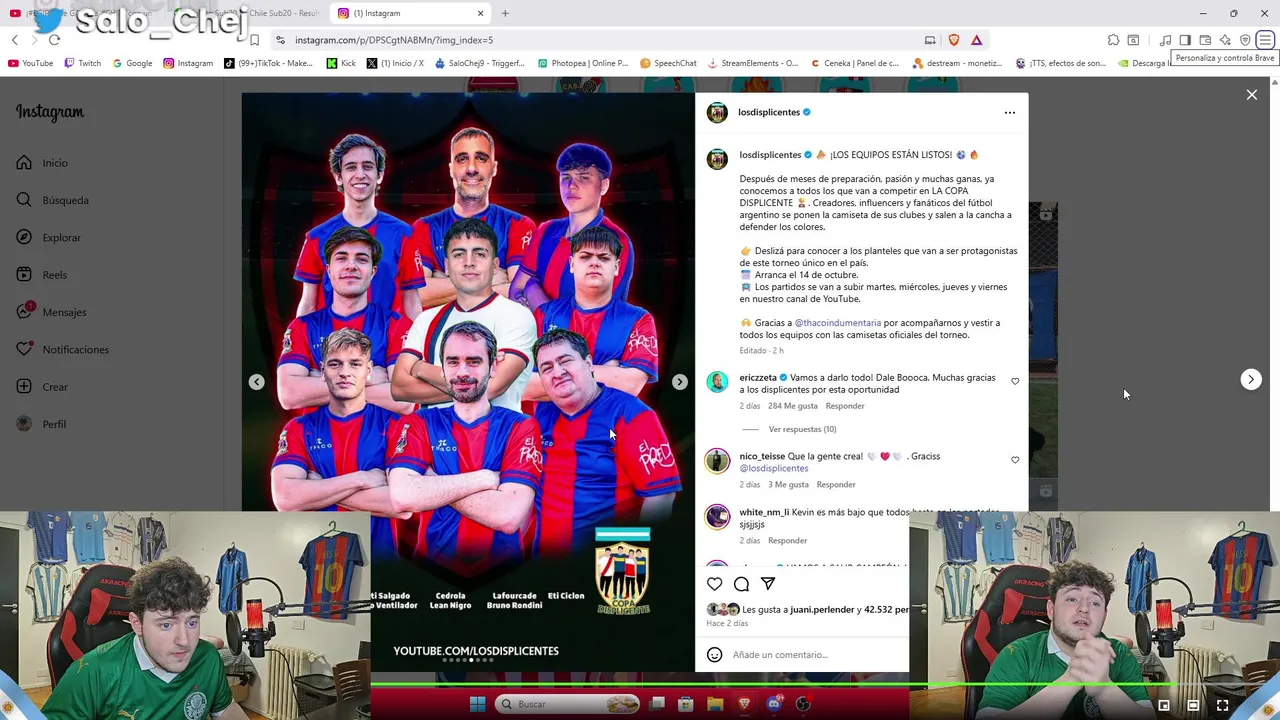Open the post's three-dot options menu
This screenshot has height=720, width=1280.
coord(1009,112)
